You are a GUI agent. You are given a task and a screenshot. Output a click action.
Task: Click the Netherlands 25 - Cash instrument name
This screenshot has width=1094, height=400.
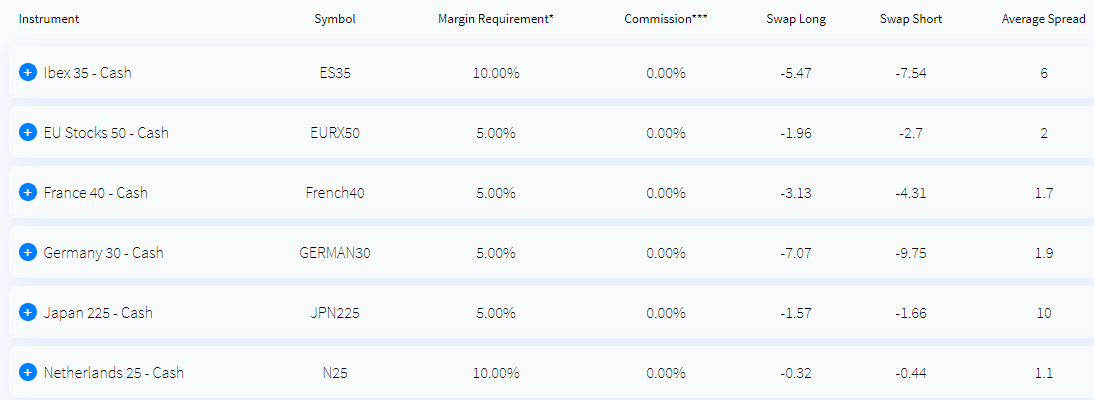(x=114, y=373)
